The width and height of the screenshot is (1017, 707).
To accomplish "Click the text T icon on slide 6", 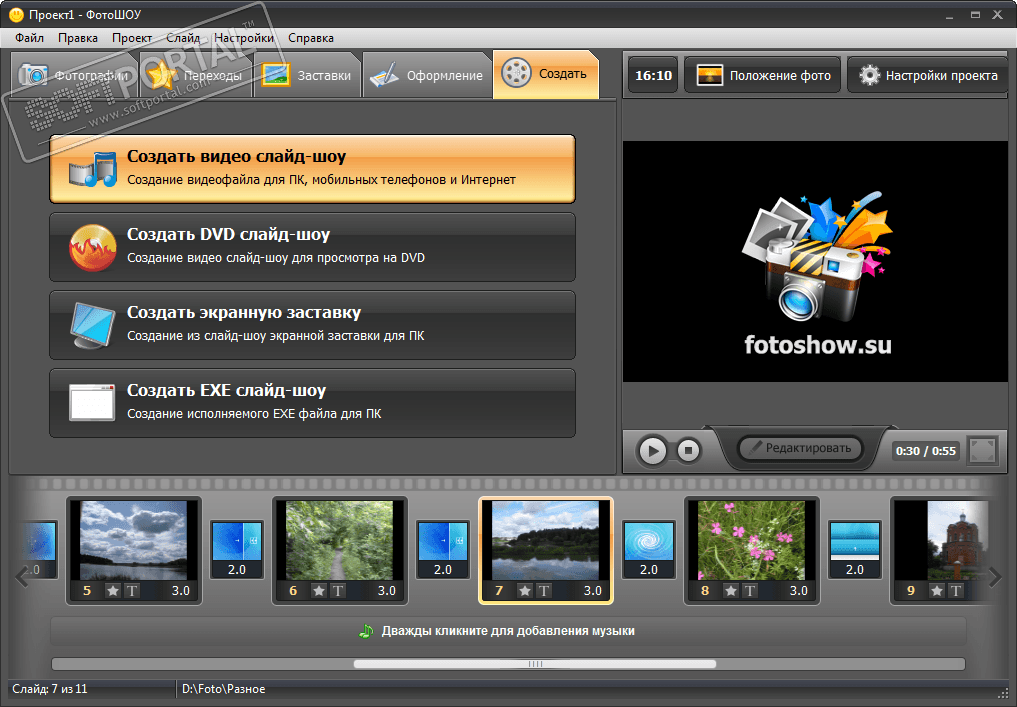I will point(338,591).
